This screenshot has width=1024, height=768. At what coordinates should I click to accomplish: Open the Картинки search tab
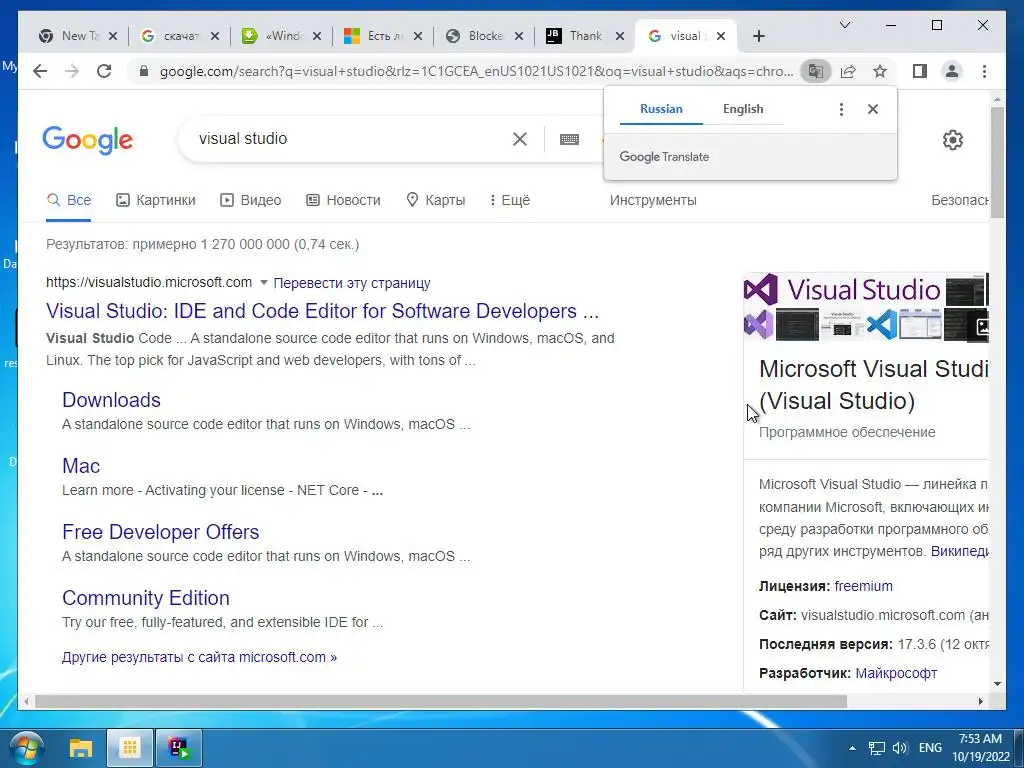coord(156,200)
